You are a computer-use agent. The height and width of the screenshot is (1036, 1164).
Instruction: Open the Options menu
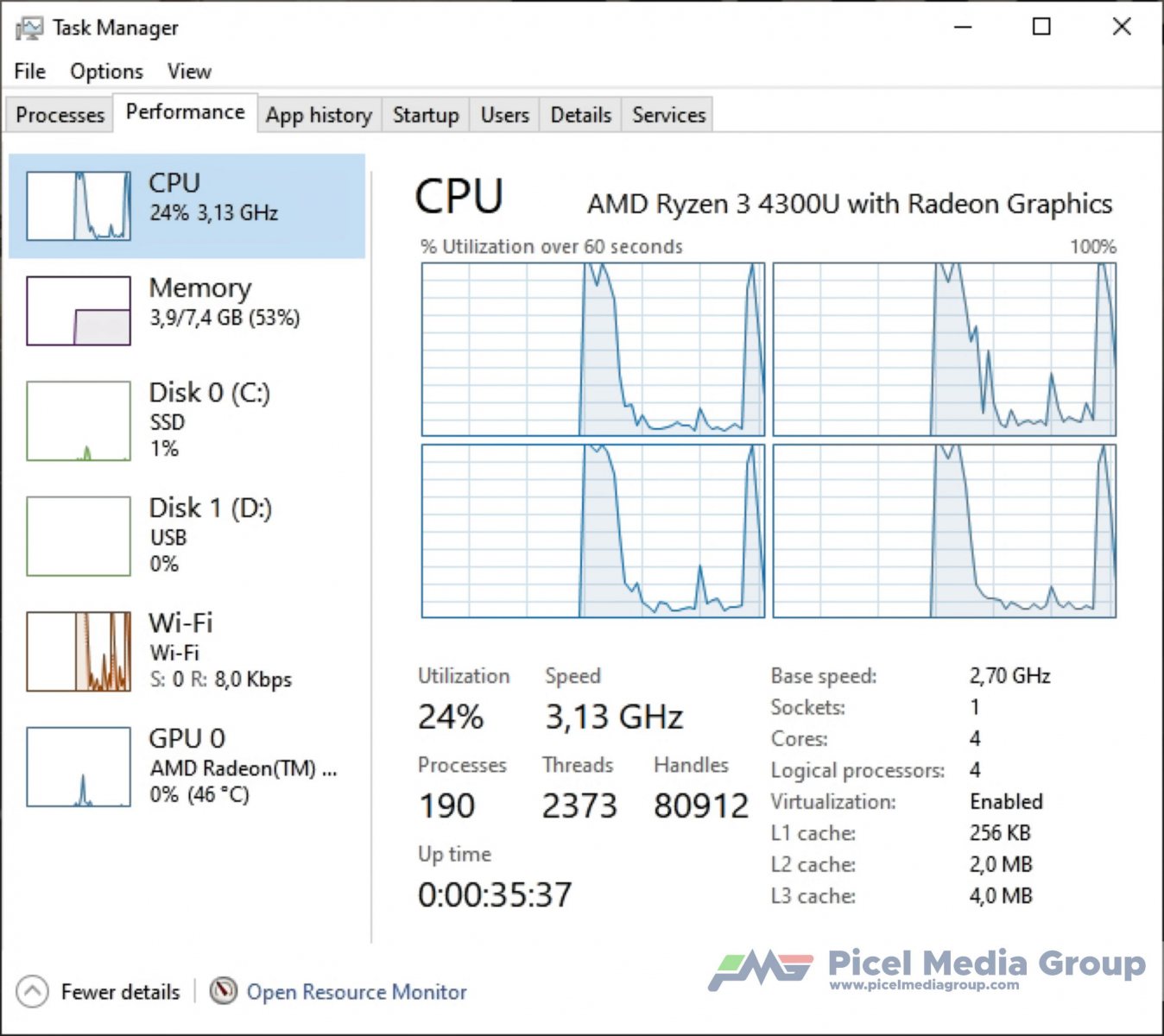pyautogui.click(x=106, y=72)
